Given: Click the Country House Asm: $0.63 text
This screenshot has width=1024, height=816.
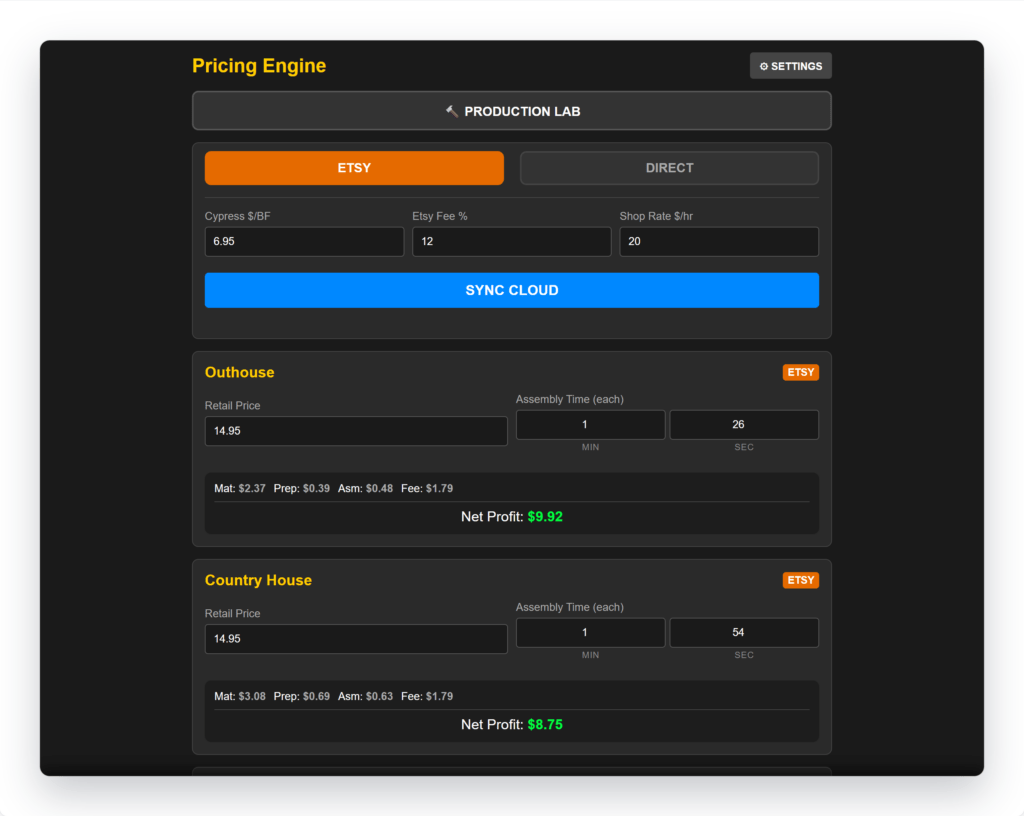Looking at the screenshot, I should coord(365,696).
